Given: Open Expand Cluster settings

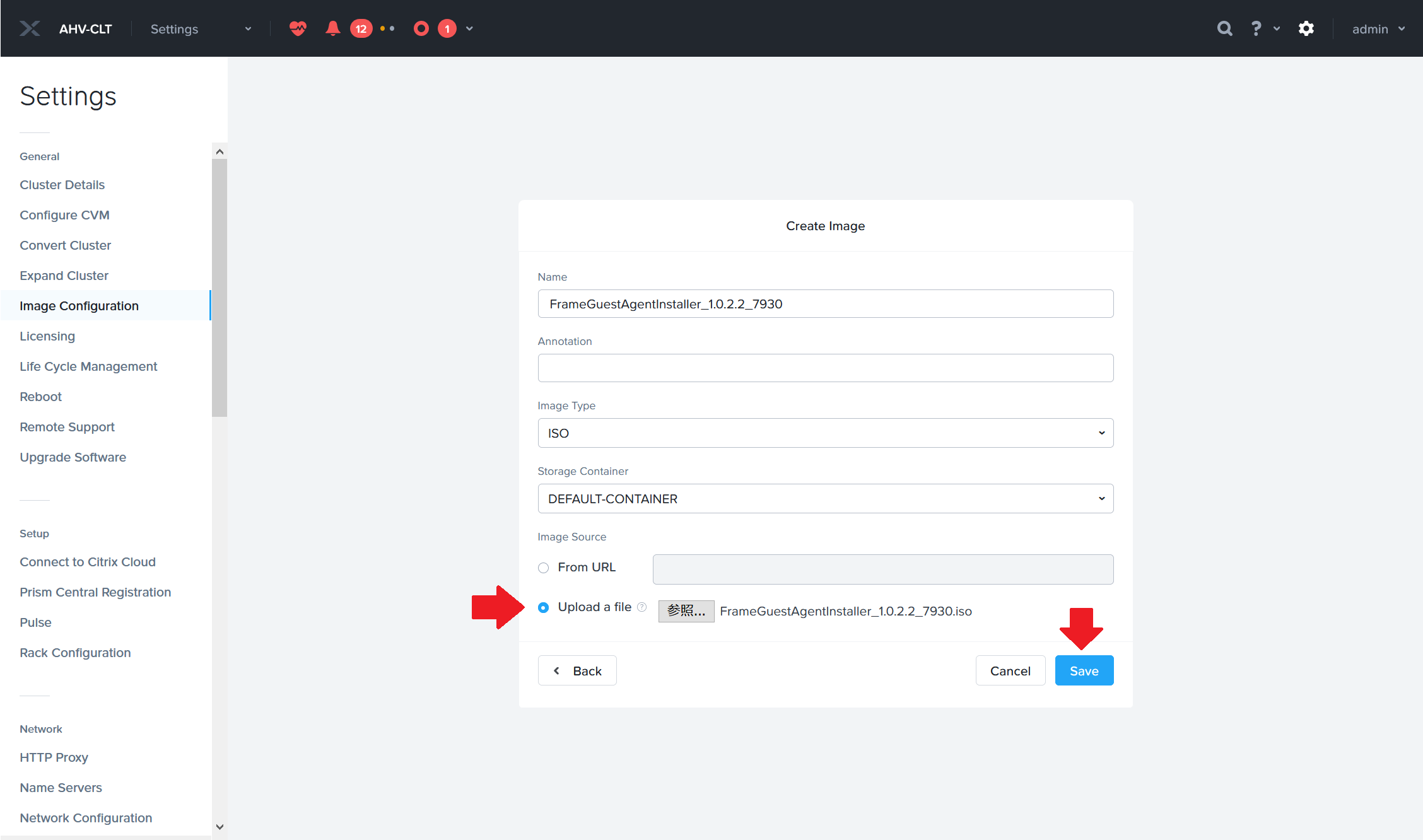Looking at the screenshot, I should click(x=64, y=276).
